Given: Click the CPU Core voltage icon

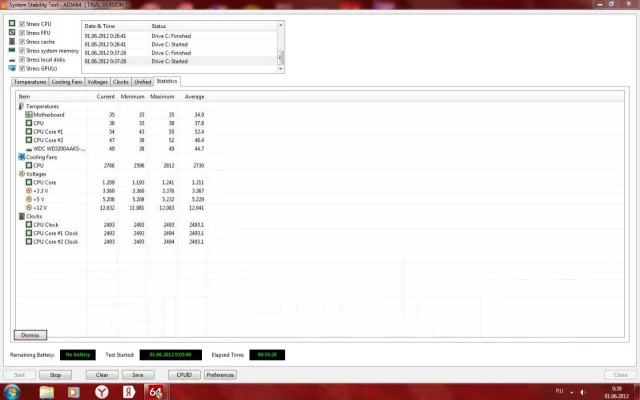Looking at the screenshot, I should (x=29, y=182).
